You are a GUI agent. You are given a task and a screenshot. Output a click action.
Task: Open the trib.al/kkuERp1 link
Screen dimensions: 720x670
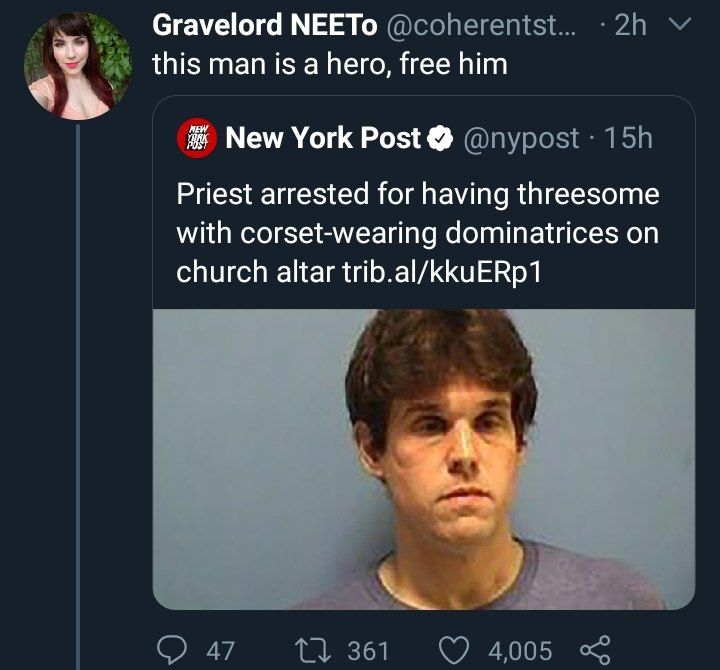pos(442,272)
